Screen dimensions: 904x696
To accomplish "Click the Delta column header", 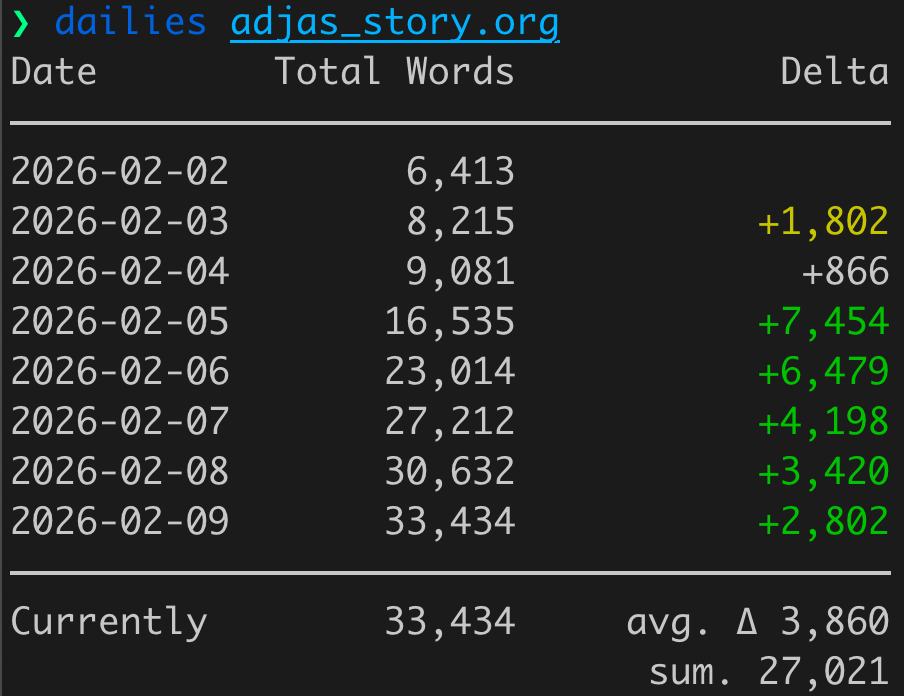I will [834, 72].
